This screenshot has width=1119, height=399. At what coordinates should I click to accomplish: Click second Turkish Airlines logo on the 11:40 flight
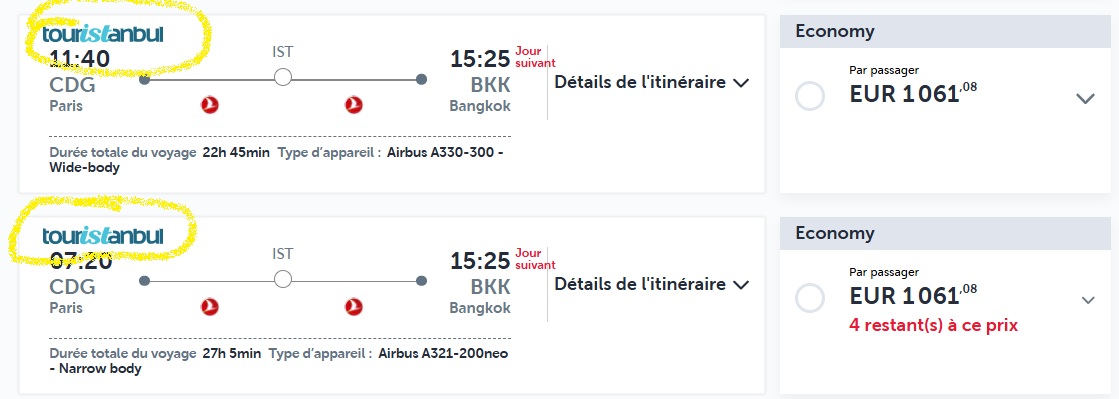tap(353, 106)
